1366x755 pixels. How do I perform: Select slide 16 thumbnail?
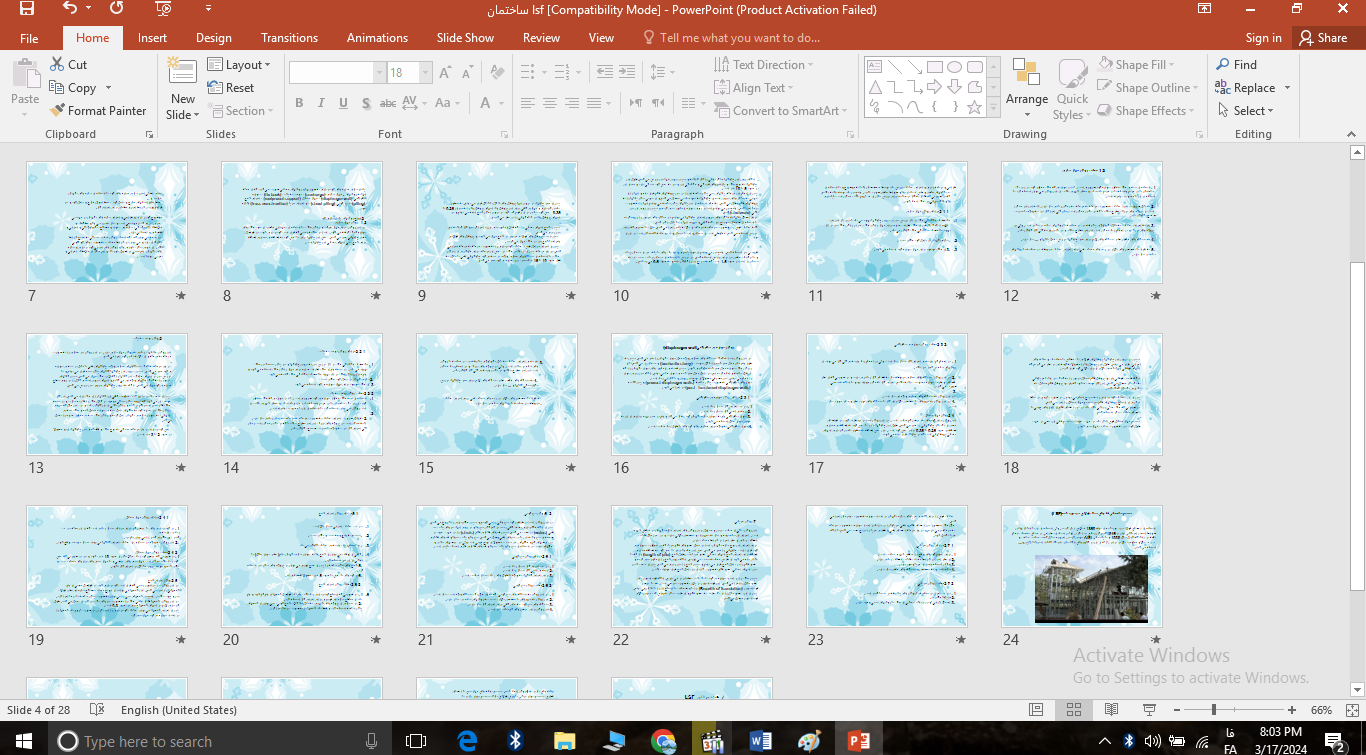(x=692, y=394)
